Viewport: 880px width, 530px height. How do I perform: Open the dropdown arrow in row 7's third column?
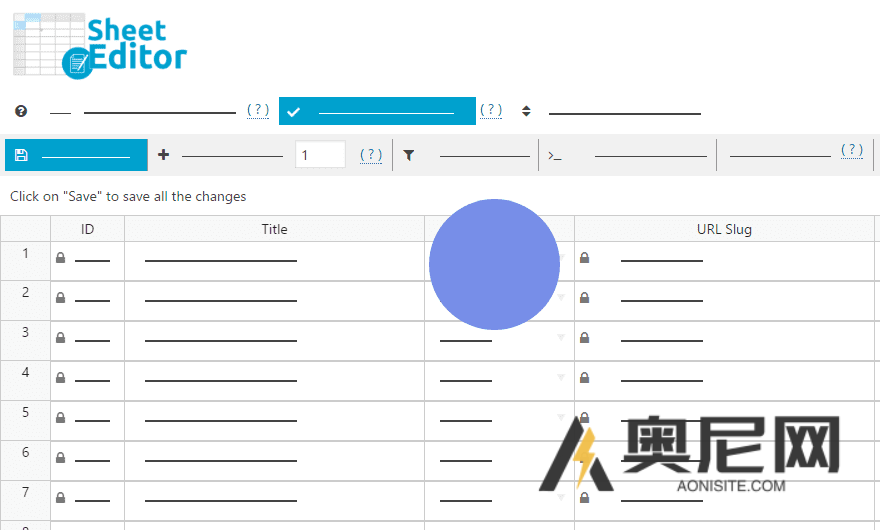click(x=561, y=497)
